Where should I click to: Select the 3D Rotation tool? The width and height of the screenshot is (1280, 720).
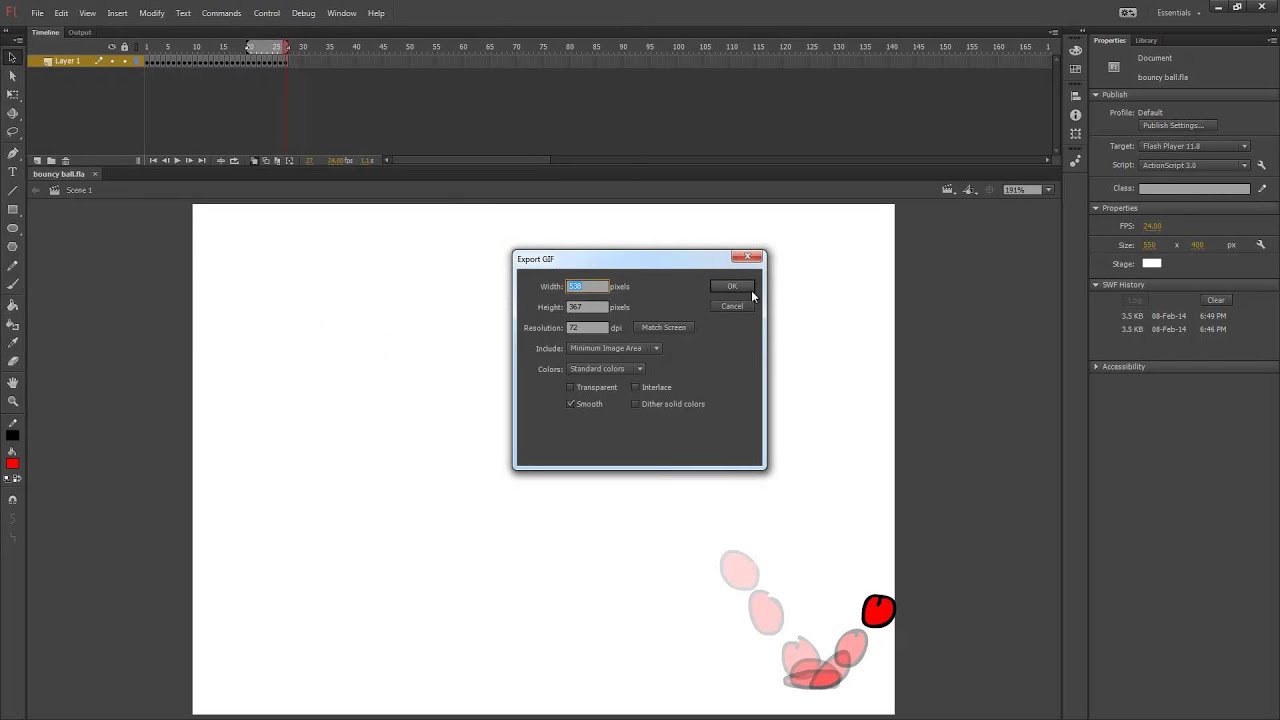(x=13, y=114)
